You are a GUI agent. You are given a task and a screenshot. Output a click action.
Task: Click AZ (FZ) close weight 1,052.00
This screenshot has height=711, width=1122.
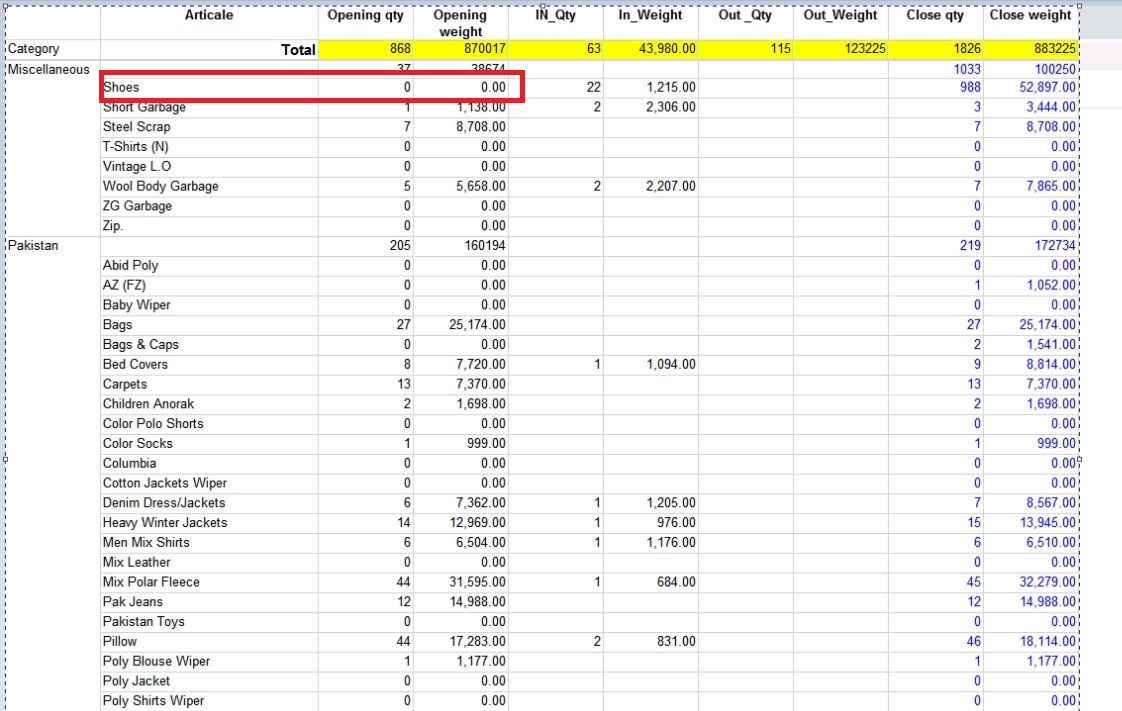[1050, 285]
